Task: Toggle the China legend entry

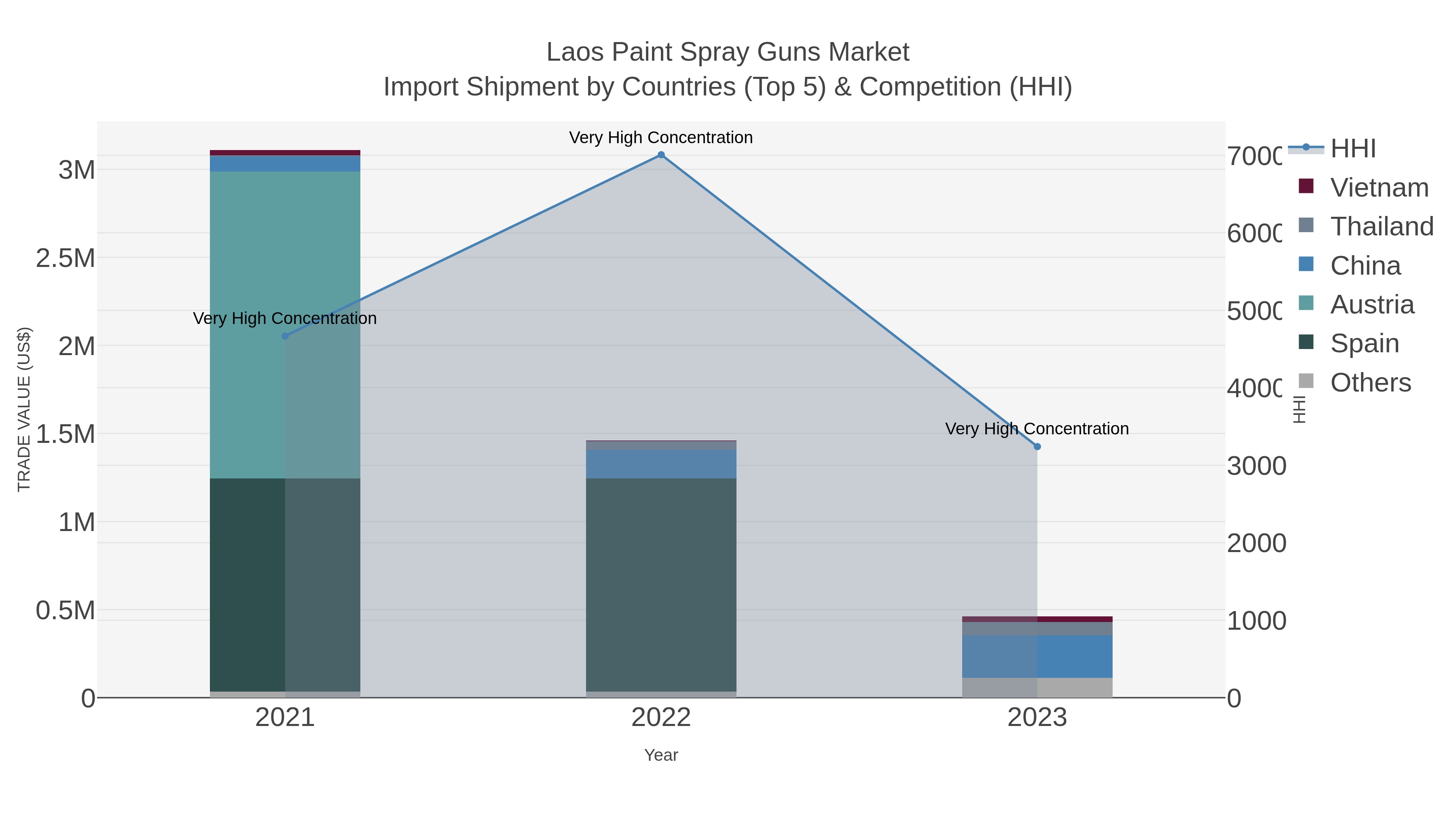Action: coord(1350,266)
